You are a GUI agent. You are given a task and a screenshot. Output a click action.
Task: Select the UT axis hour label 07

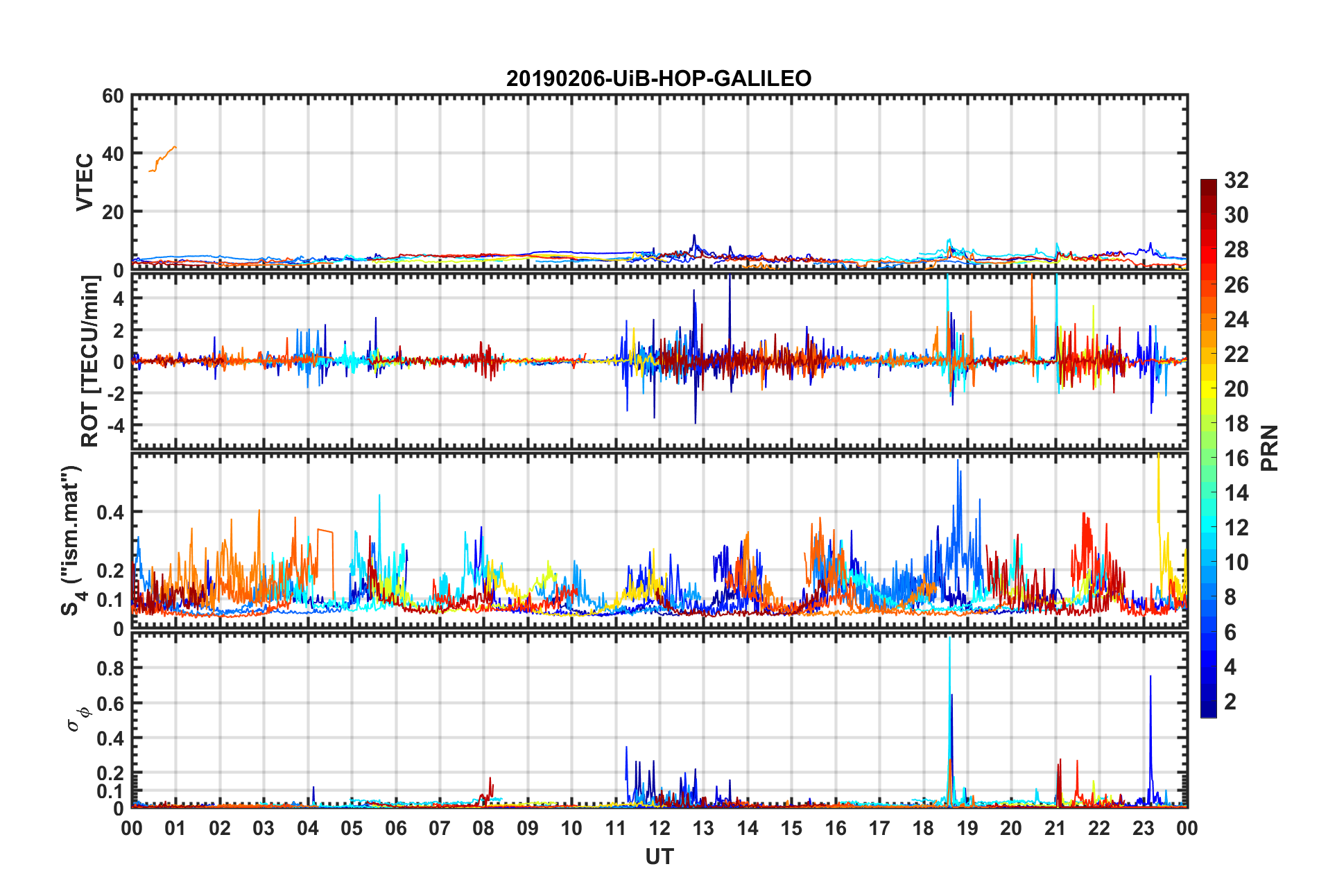pyautogui.click(x=440, y=828)
